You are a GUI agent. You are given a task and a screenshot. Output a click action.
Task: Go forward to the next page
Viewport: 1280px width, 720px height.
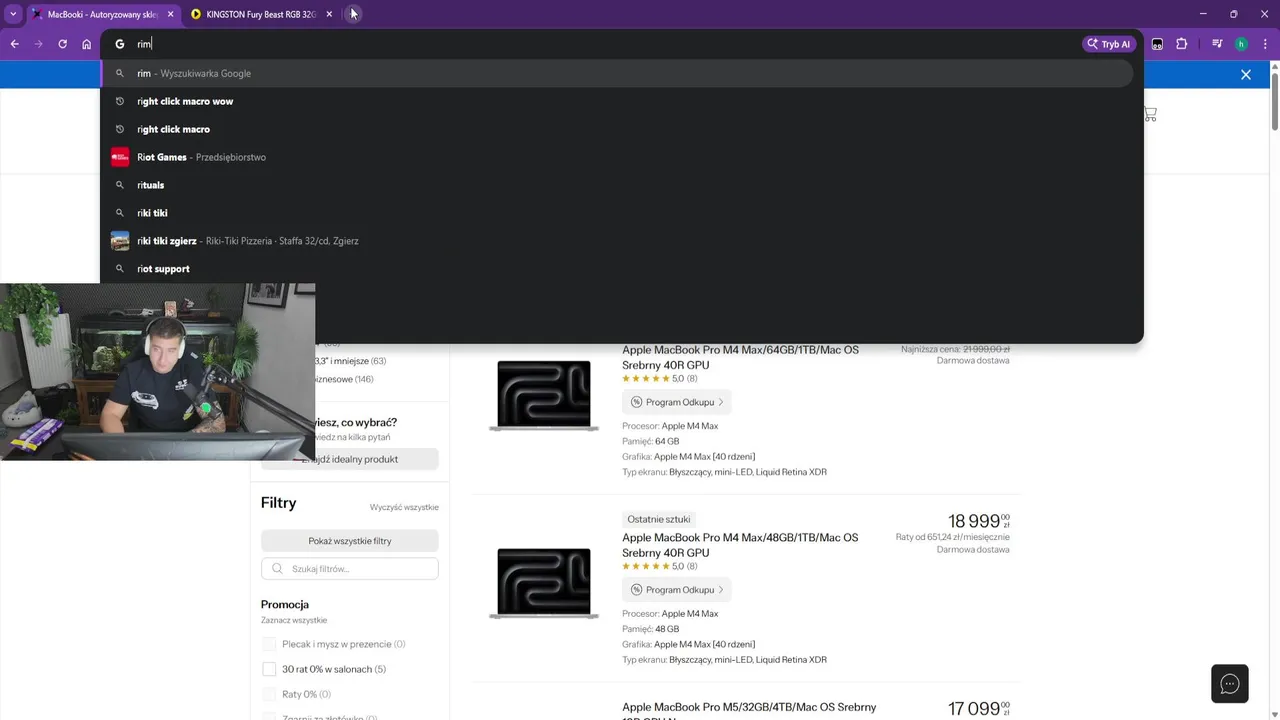coord(38,44)
